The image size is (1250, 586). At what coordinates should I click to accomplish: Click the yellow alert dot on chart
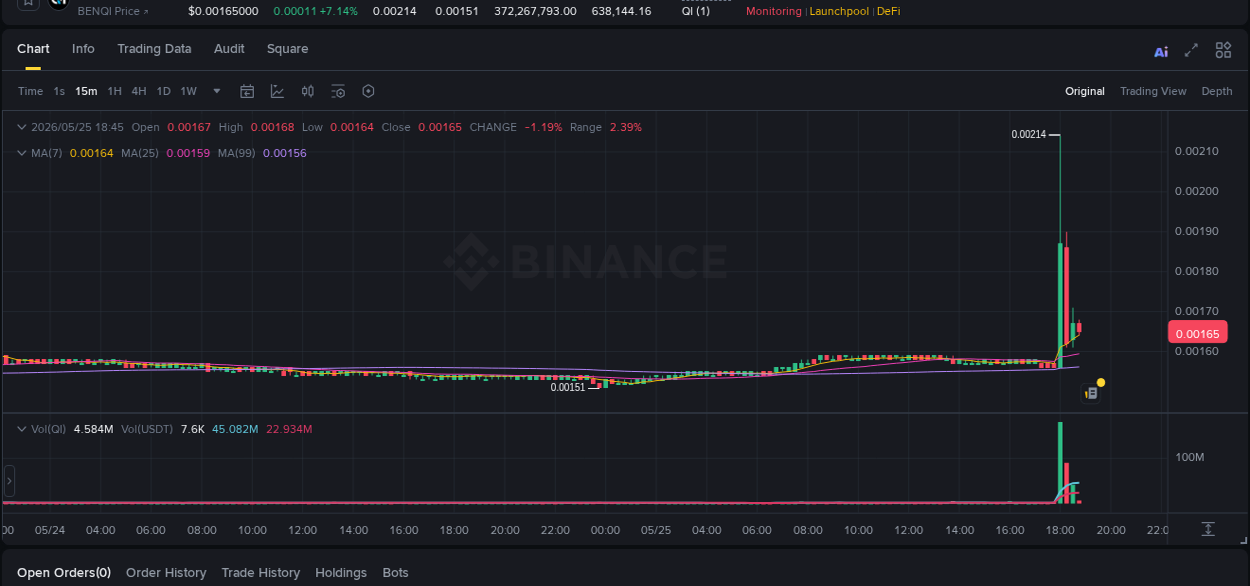[1101, 382]
